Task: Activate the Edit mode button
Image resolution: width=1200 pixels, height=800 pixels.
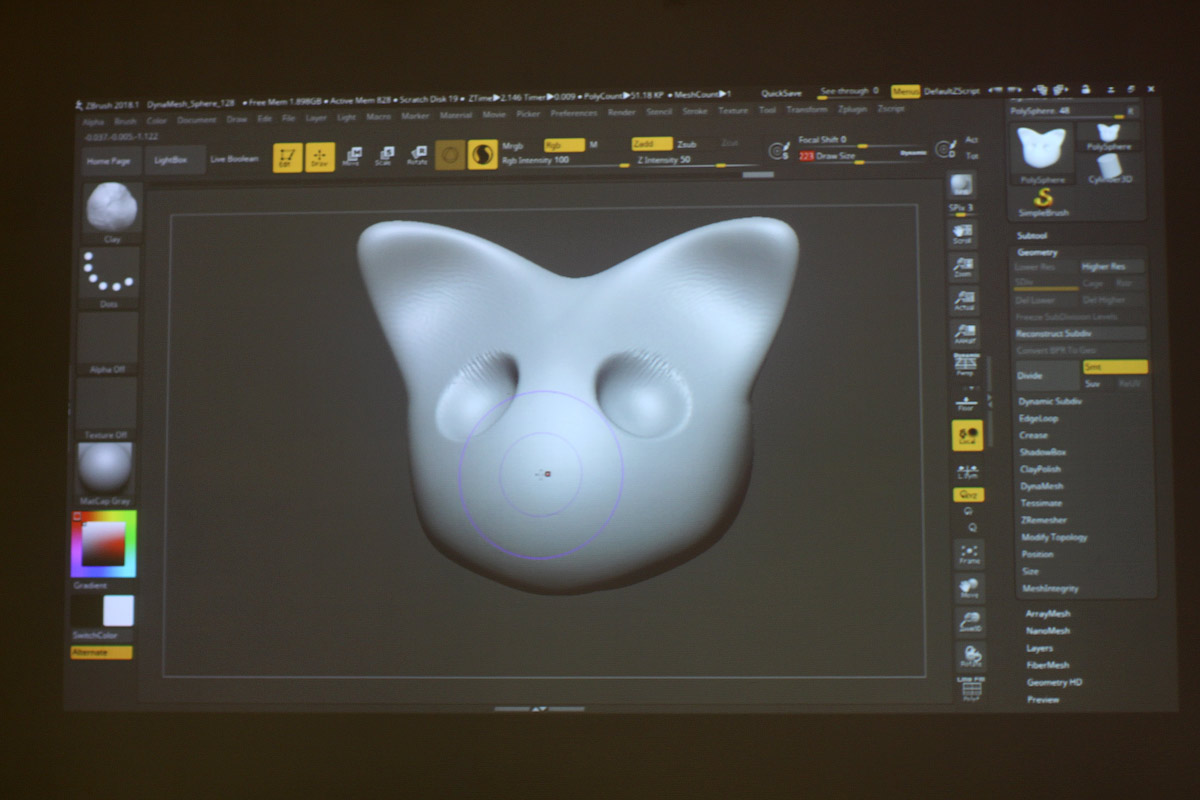Action: point(288,157)
